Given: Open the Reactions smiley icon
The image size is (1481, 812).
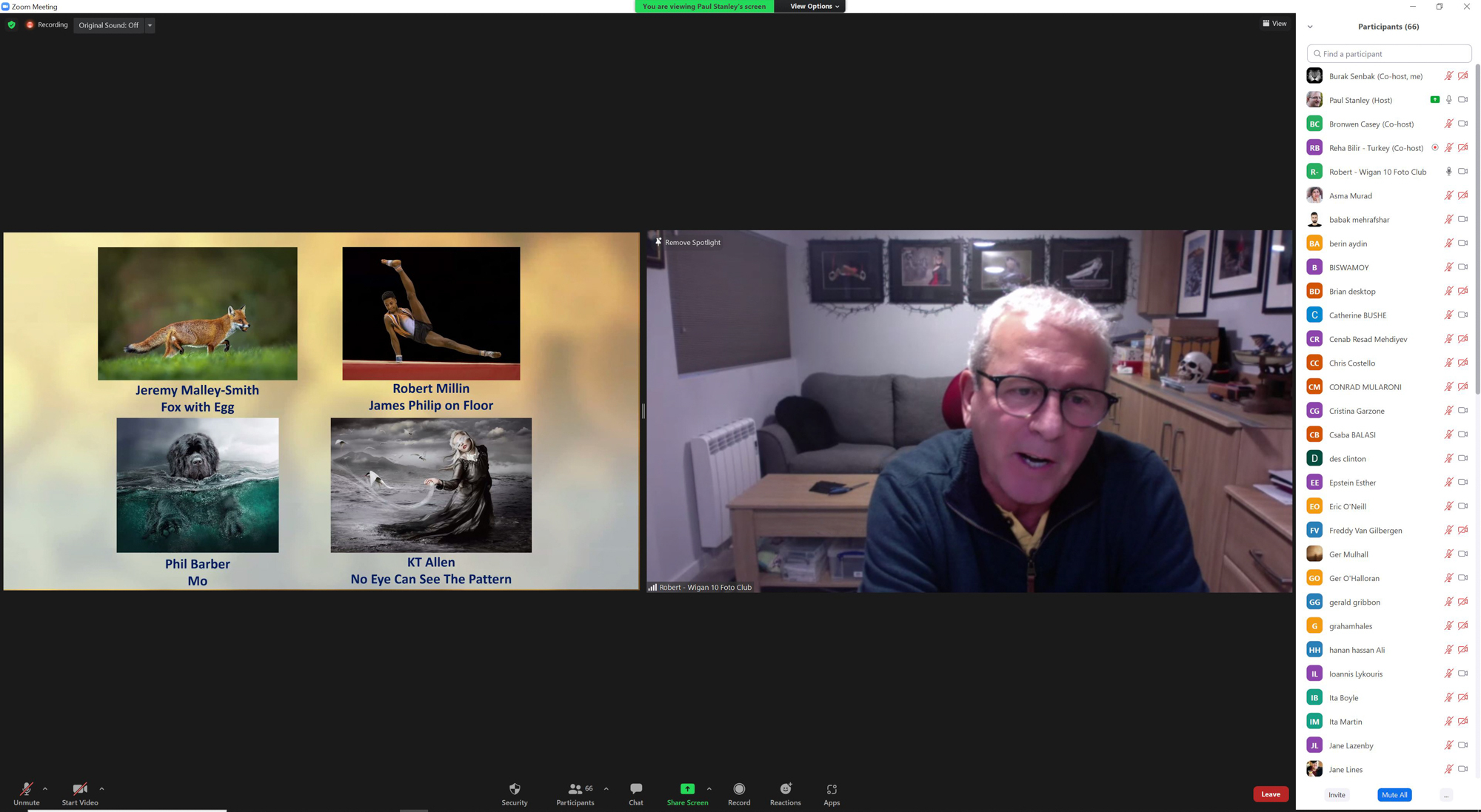Looking at the screenshot, I should point(785,788).
